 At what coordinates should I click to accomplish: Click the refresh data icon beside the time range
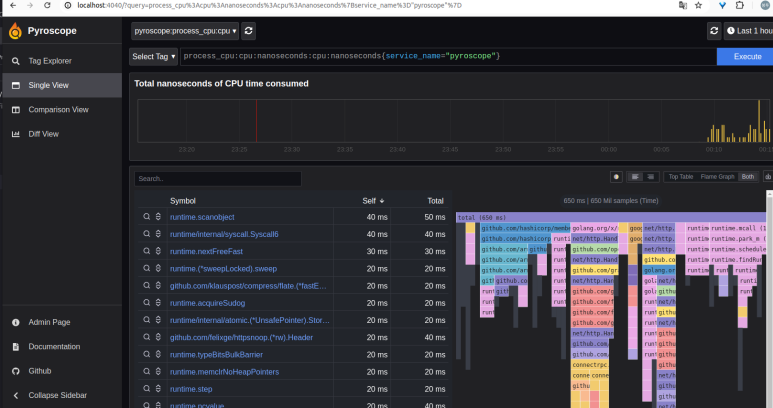(714, 31)
